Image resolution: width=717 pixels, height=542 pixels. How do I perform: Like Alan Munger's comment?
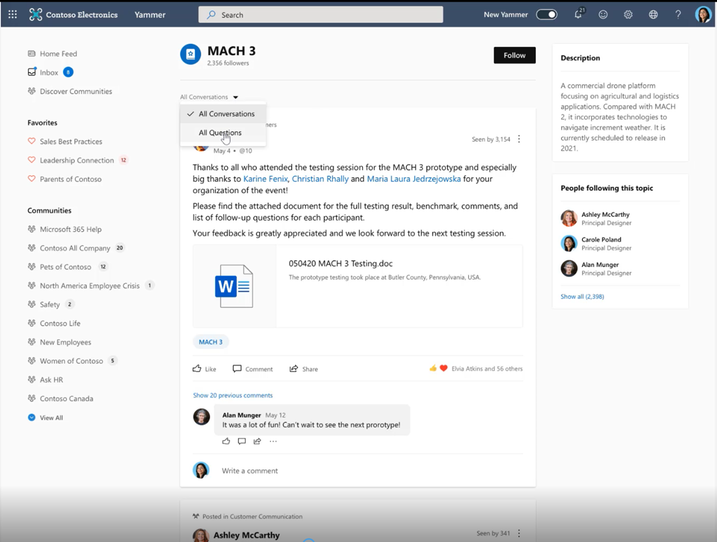226,441
